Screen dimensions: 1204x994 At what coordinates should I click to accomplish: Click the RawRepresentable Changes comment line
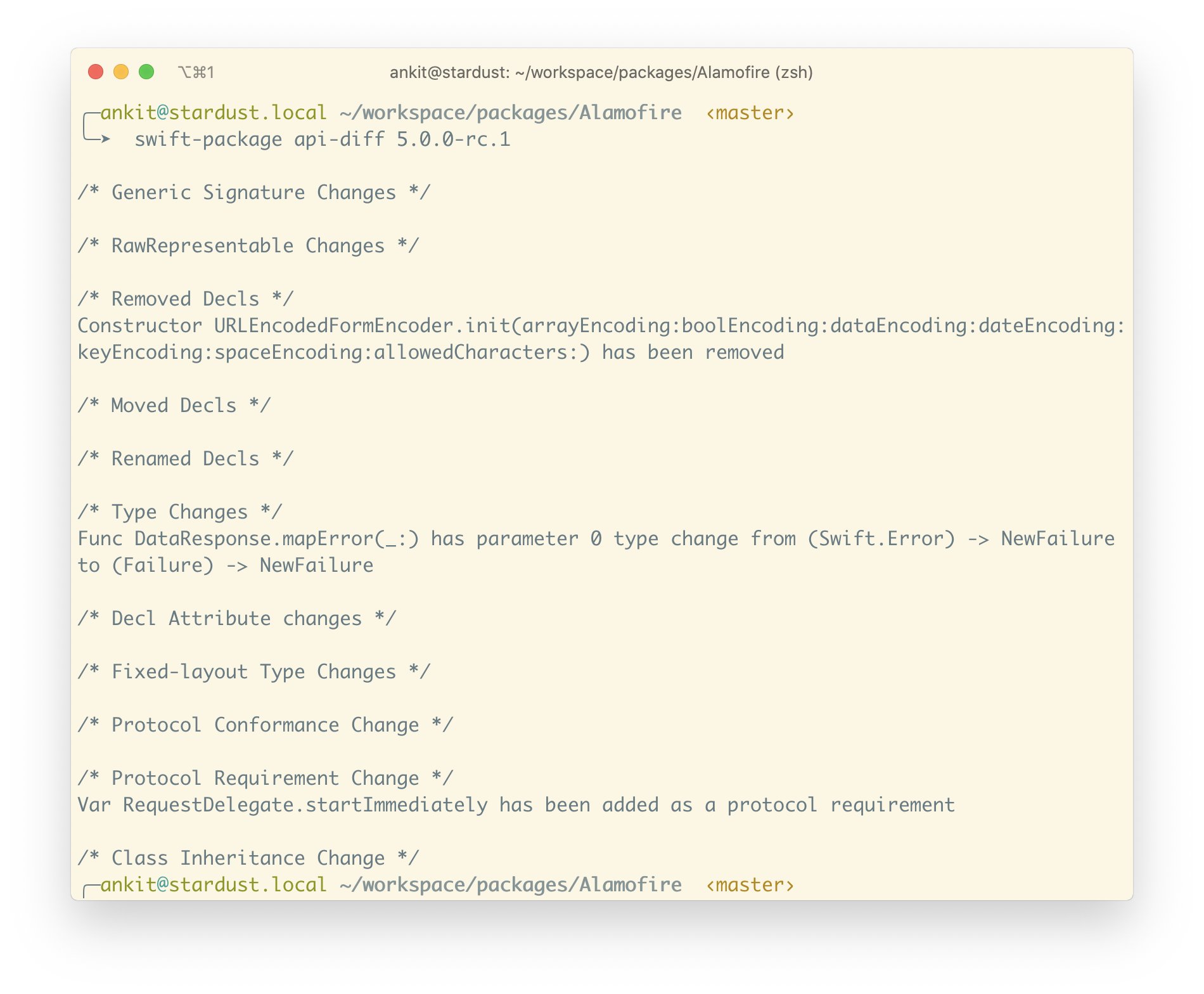248,246
